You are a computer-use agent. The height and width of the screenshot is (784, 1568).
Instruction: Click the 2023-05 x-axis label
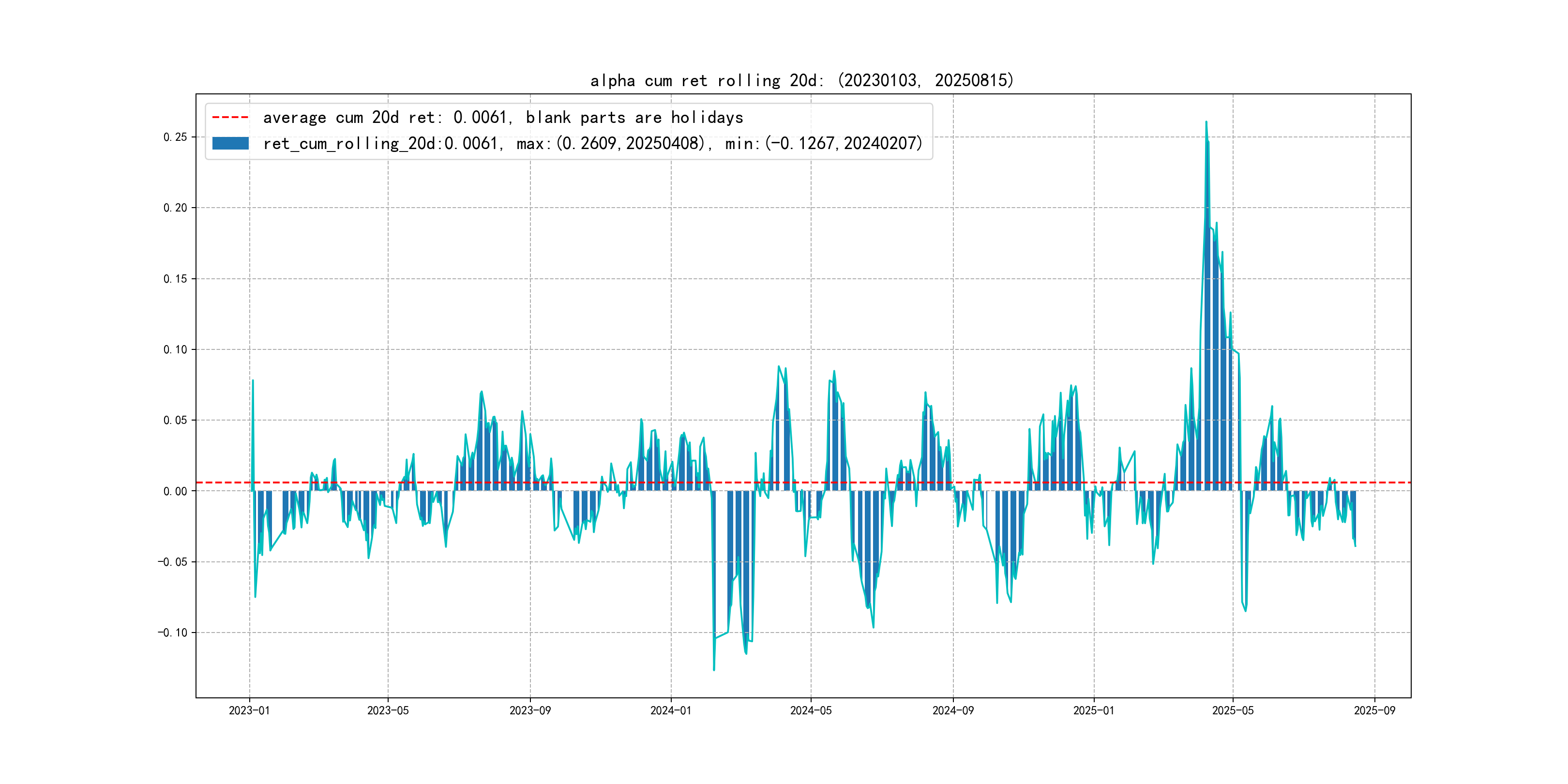pyautogui.click(x=388, y=710)
